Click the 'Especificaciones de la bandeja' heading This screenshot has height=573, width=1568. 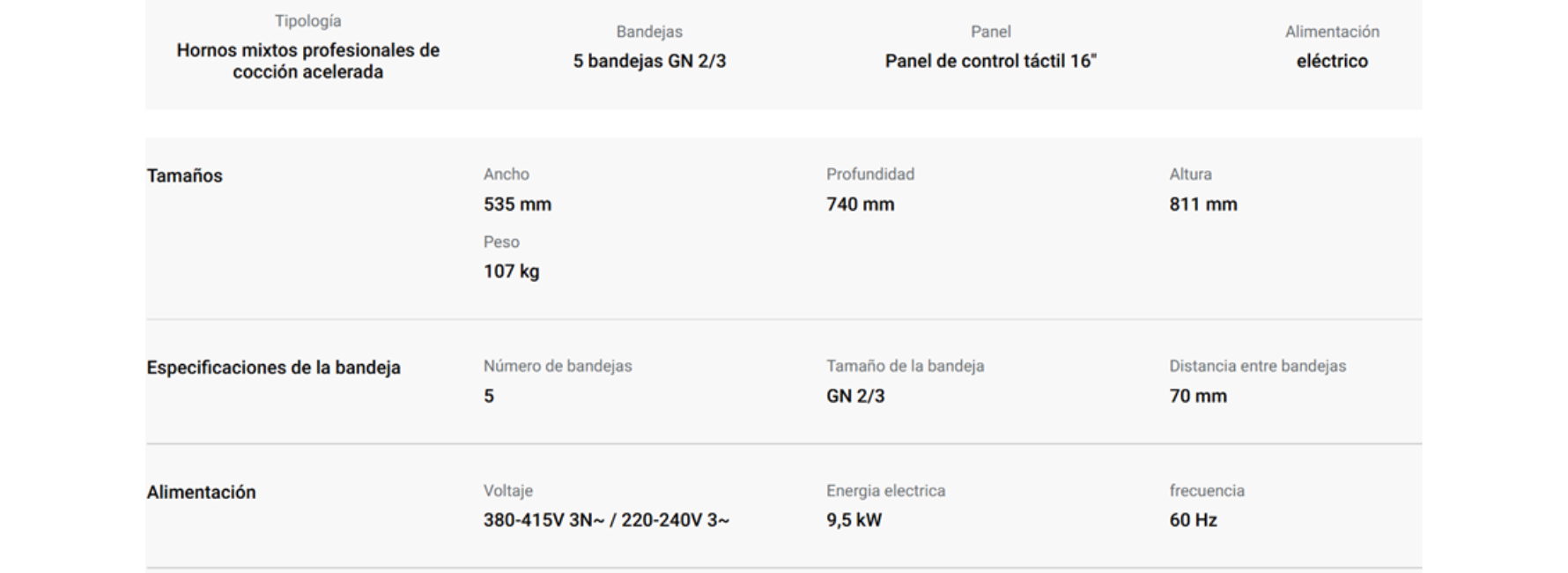pos(273,368)
